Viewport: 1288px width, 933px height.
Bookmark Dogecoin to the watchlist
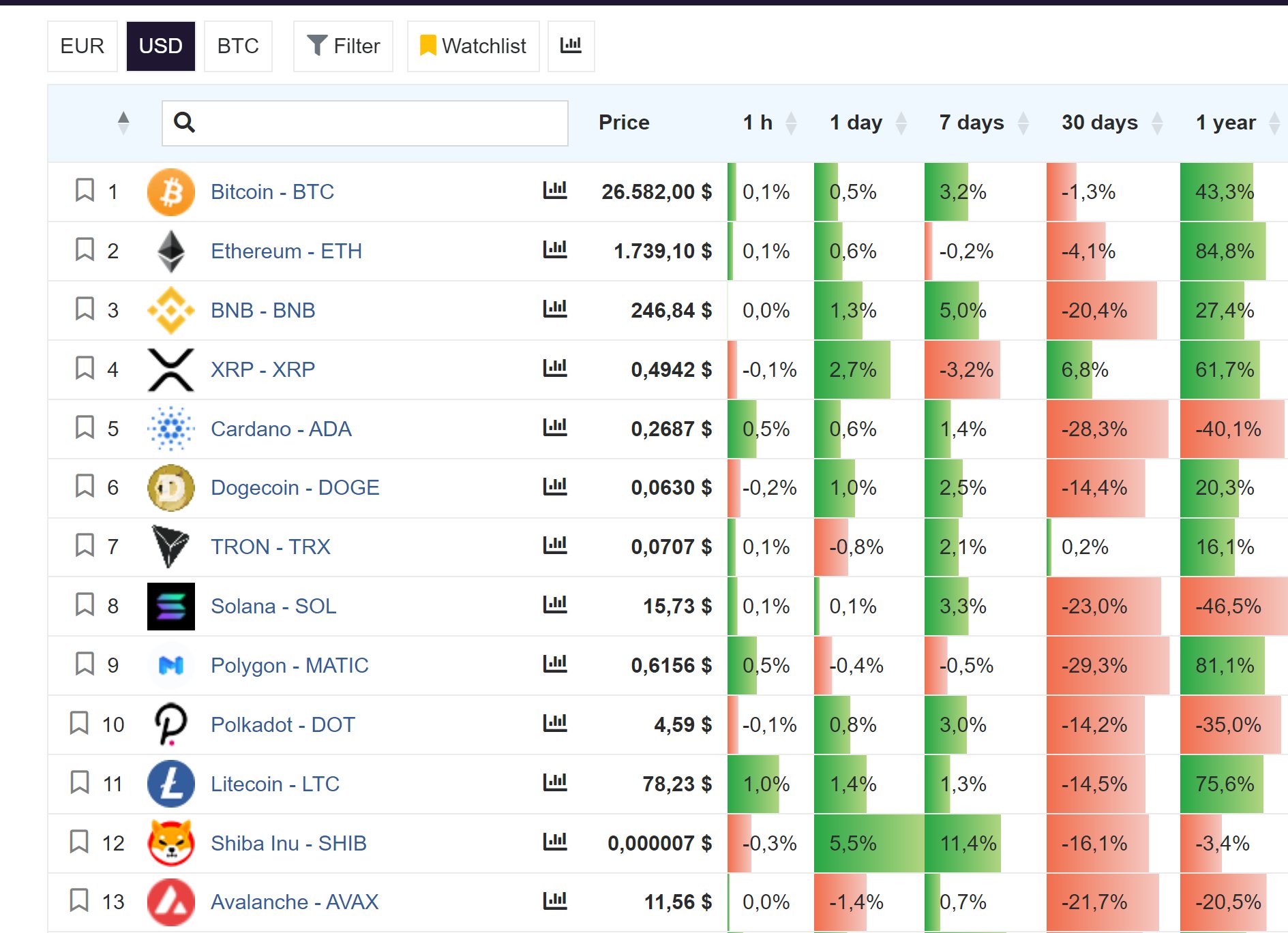[85, 486]
